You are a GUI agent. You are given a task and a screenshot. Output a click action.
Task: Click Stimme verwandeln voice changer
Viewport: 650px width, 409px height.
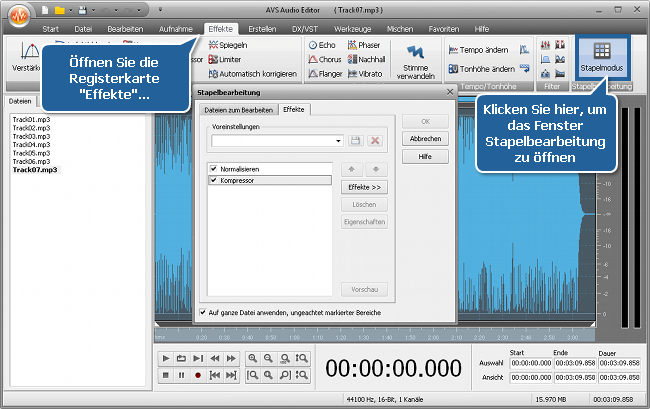[x=416, y=62]
